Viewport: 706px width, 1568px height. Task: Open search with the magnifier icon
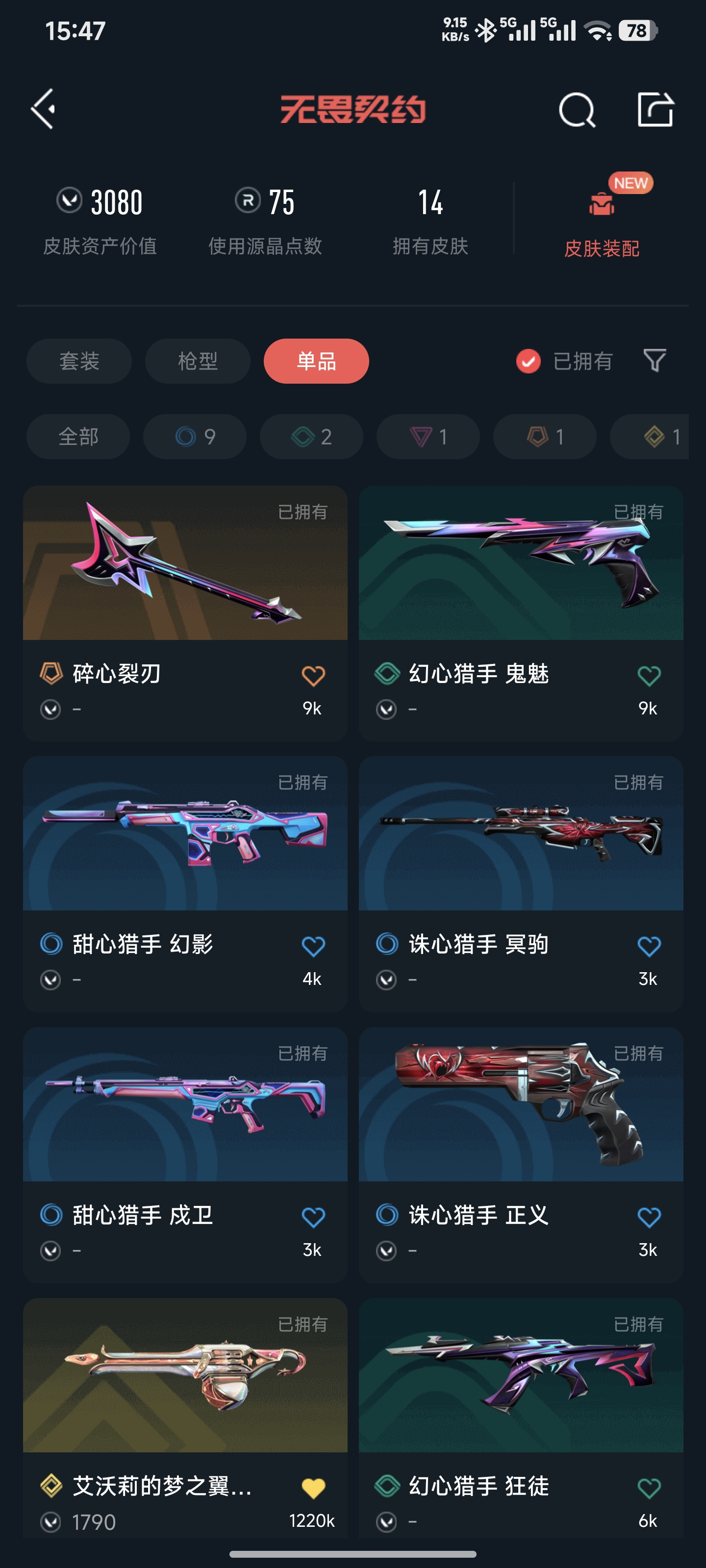coord(576,110)
